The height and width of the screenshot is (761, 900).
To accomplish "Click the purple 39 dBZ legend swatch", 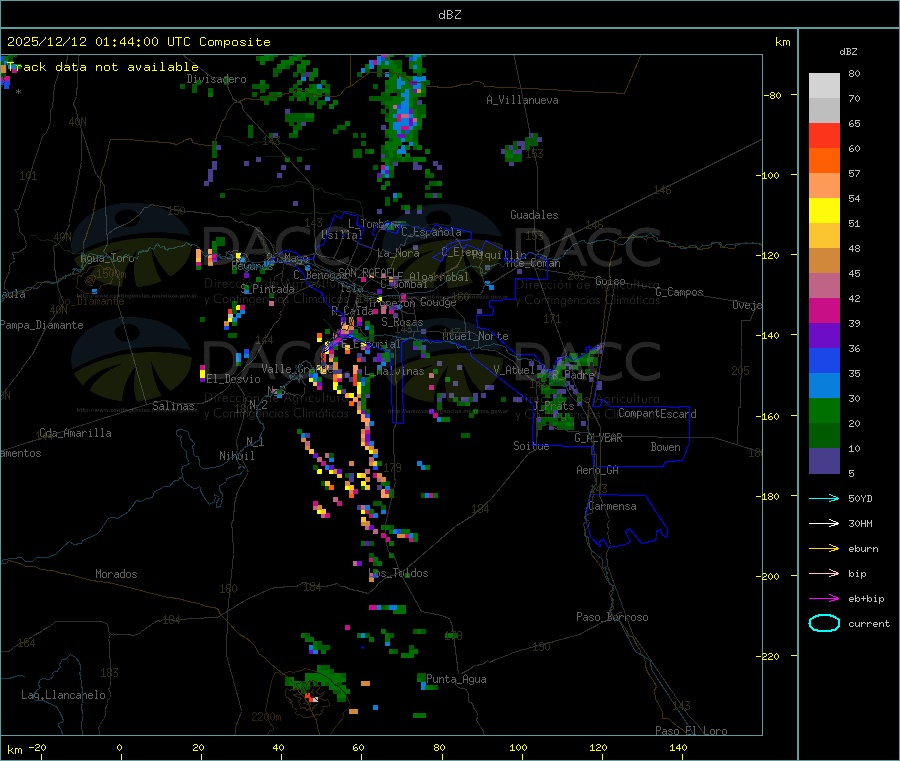I will 824,336.
